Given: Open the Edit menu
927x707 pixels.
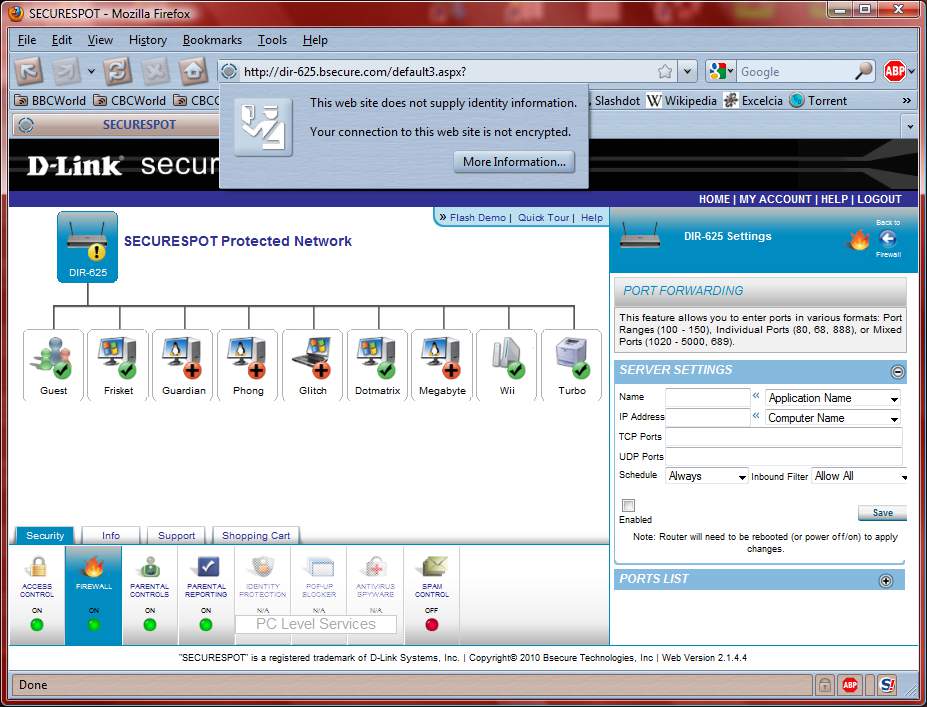Looking at the screenshot, I should (61, 40).
